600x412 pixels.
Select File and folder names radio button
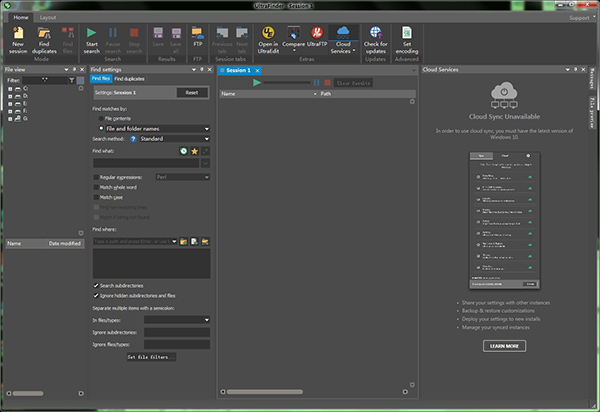(101, 129)
